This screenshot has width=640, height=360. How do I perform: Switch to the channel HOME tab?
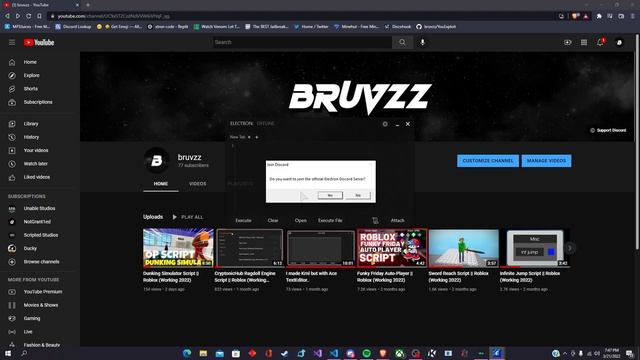pyautogui.click(x=161, y=184)
